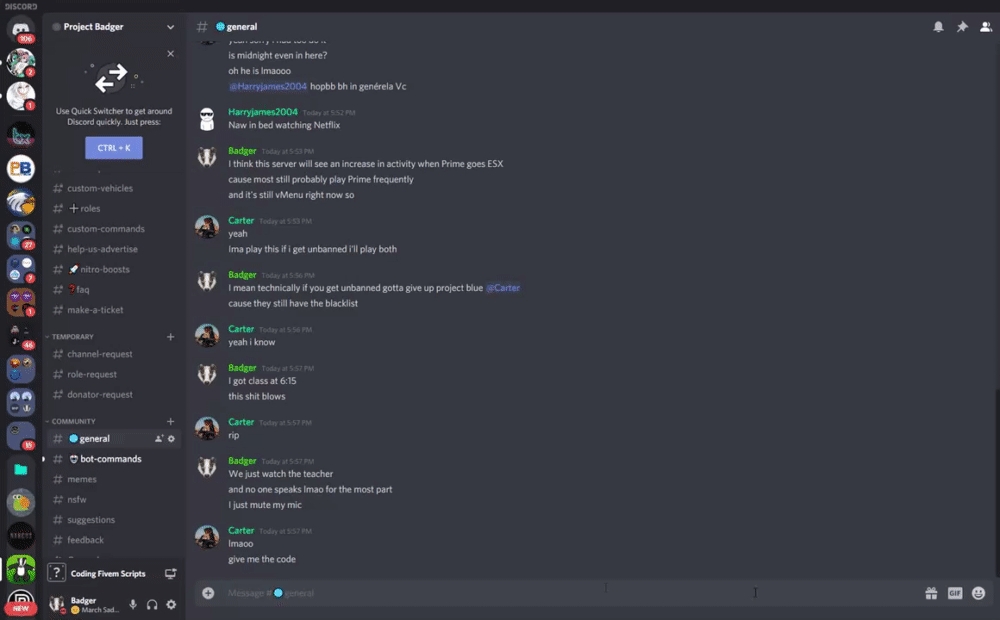Switch to the bot-commands channel
The width and height of the screenshot is (1000, 620).
point(110,459)
